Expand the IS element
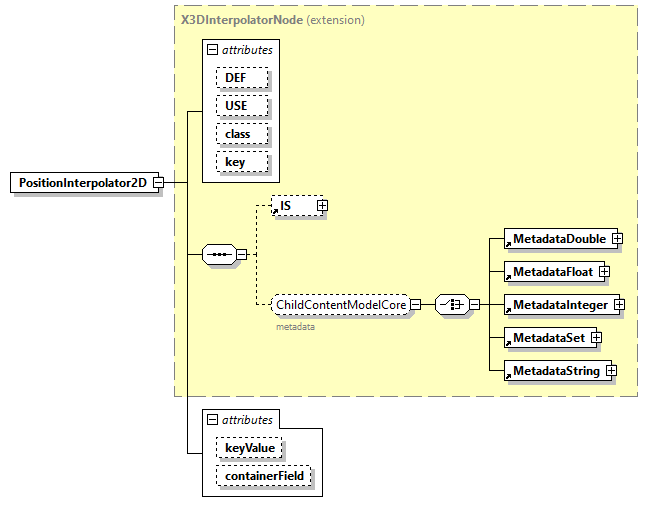651x516 pixels. (x=322, y=206)
